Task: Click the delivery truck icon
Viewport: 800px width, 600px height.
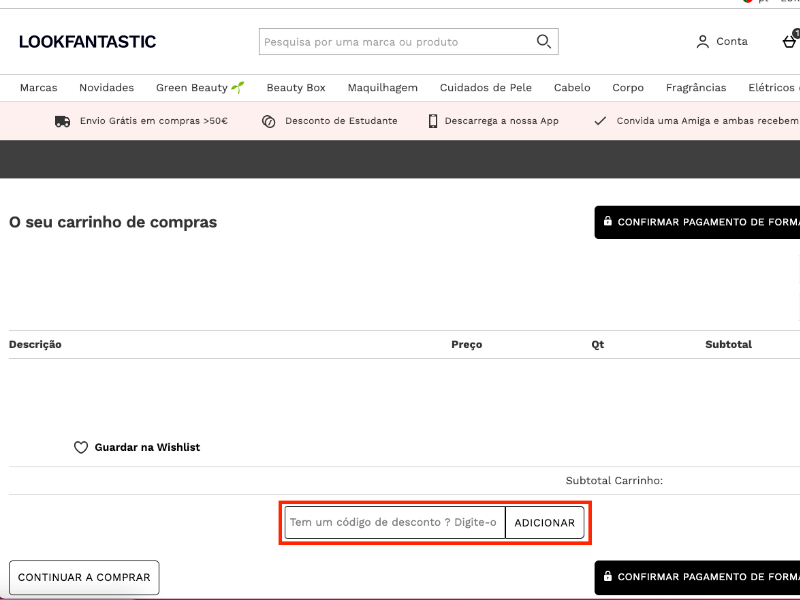Action: 62,121
